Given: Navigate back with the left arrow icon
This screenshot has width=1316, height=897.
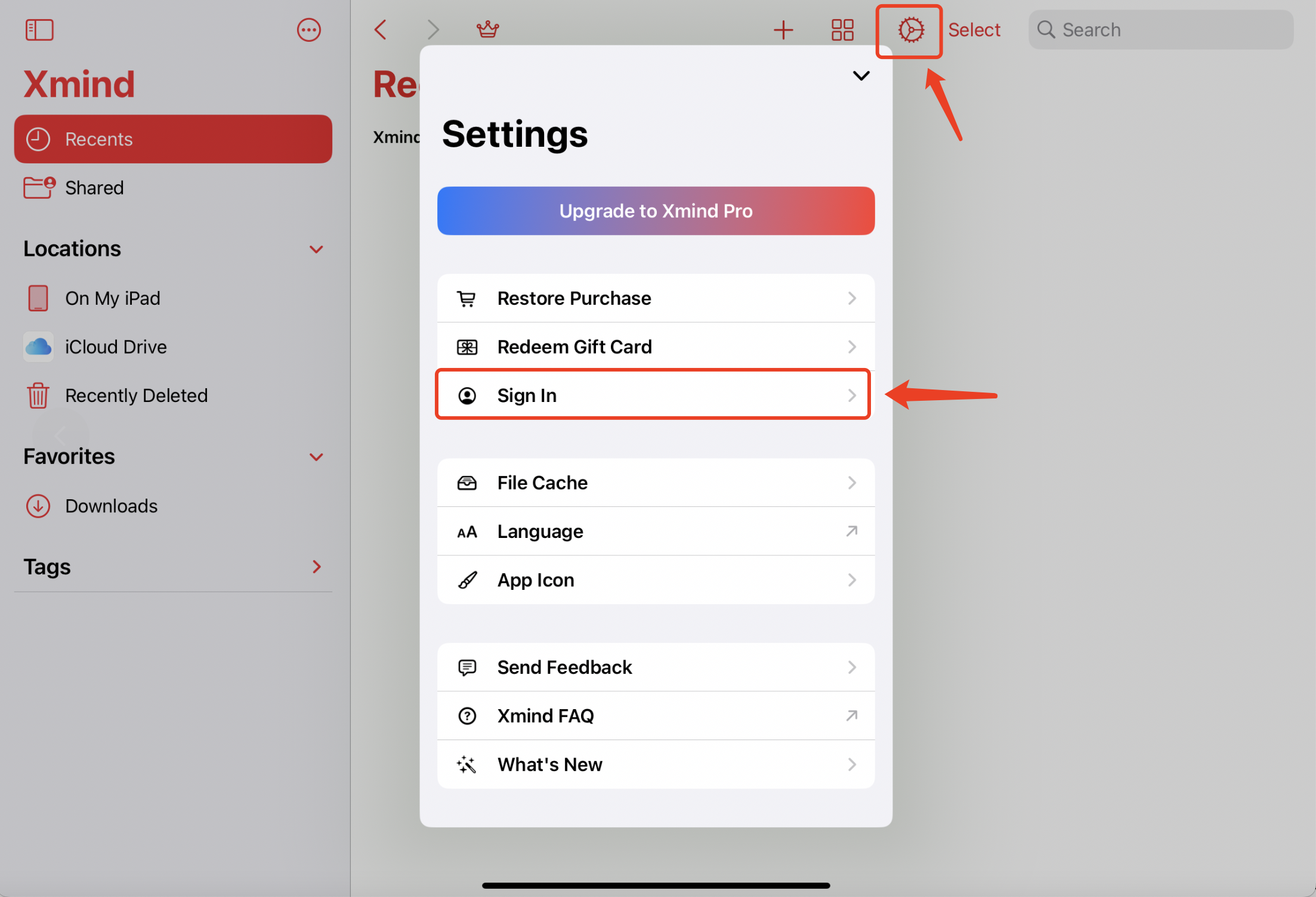Looking at the screenshot, I should click(x=380, y=29).
